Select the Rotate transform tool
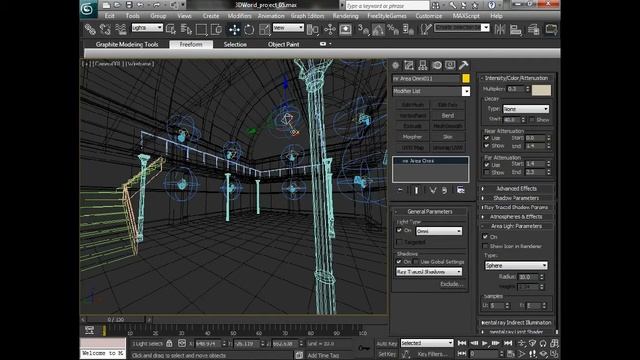The width and height of the screenshot is (640, 360). pyautogui.click(x=249, y=29)
